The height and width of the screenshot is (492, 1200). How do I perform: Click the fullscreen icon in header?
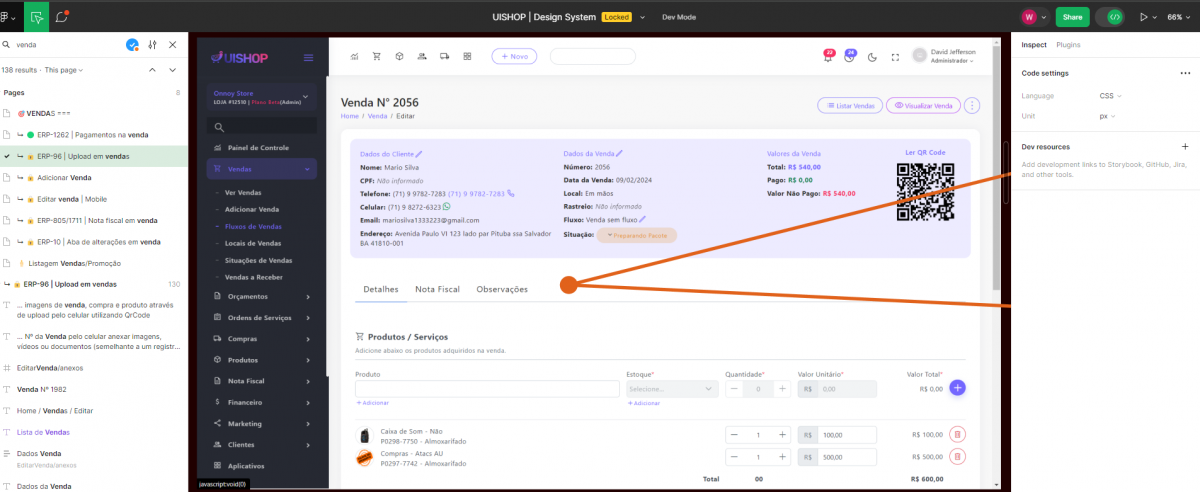pyautogui.click(x=894, y=57)
